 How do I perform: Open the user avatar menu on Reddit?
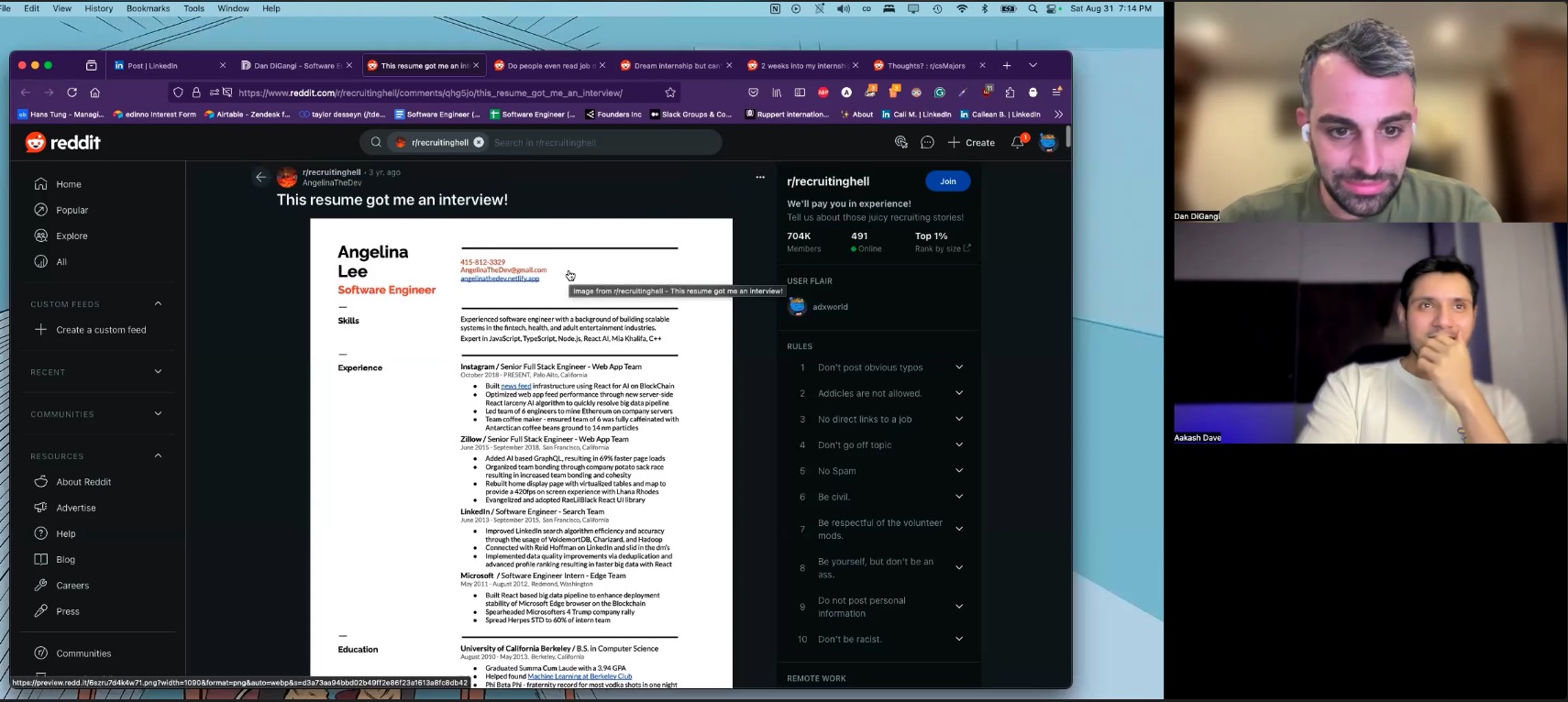(x=1048, y=142)
